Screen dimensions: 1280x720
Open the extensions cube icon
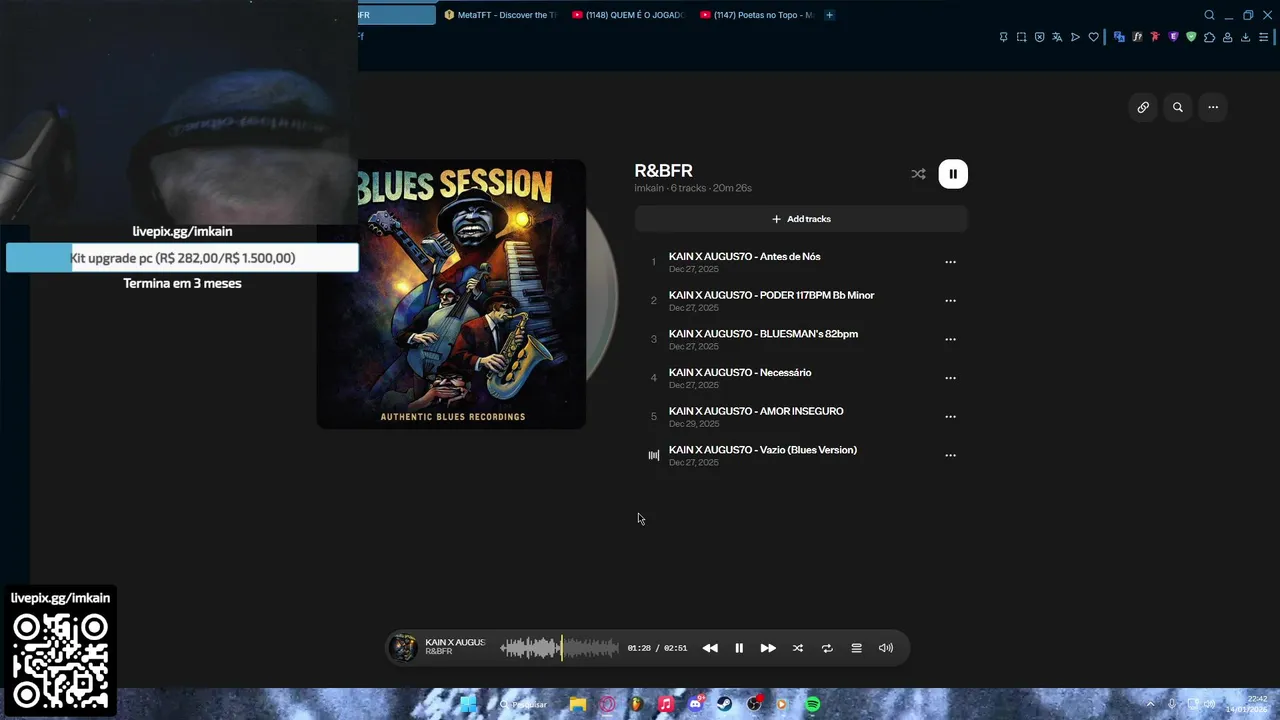point(1209,37)
